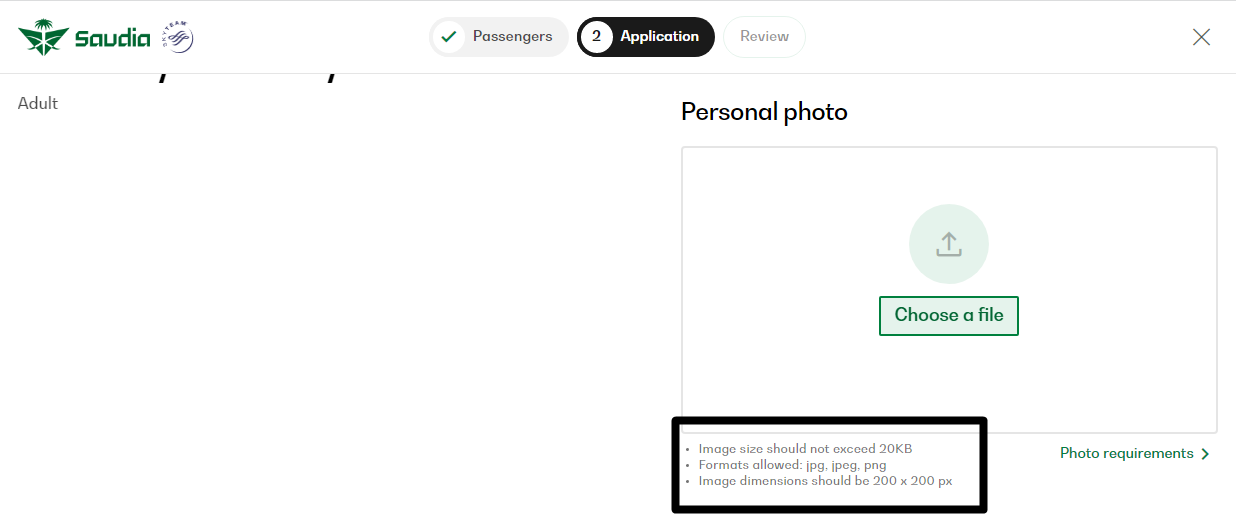Jump to the Review step

click(764, 37)
